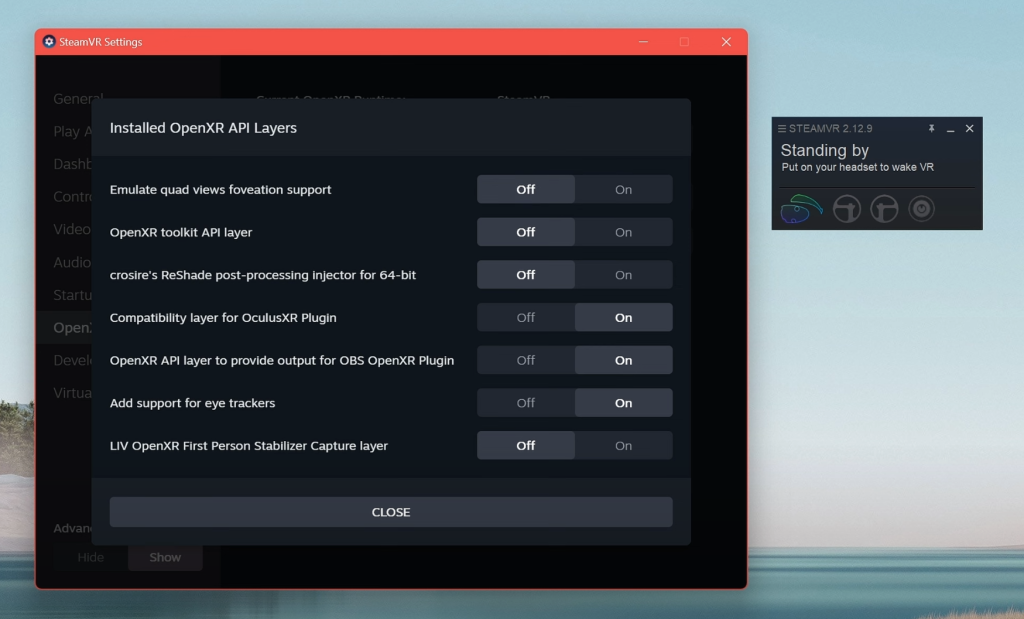Click the SteamVR Settings title bar logo
Image resolution: width=1024 pixels, height=619 pixels.
(49, 42)
